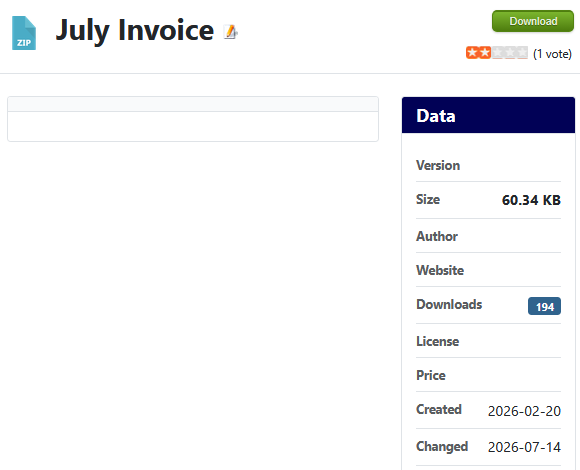Rate with the fourth star

[510, 53]
